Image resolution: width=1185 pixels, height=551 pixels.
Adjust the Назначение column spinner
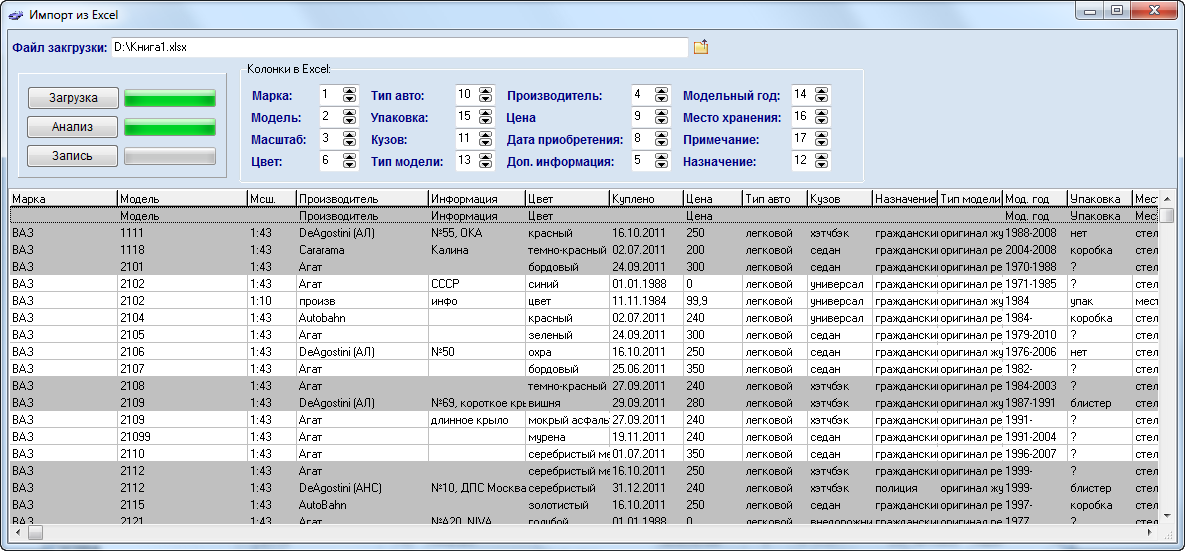click(822, 160)
